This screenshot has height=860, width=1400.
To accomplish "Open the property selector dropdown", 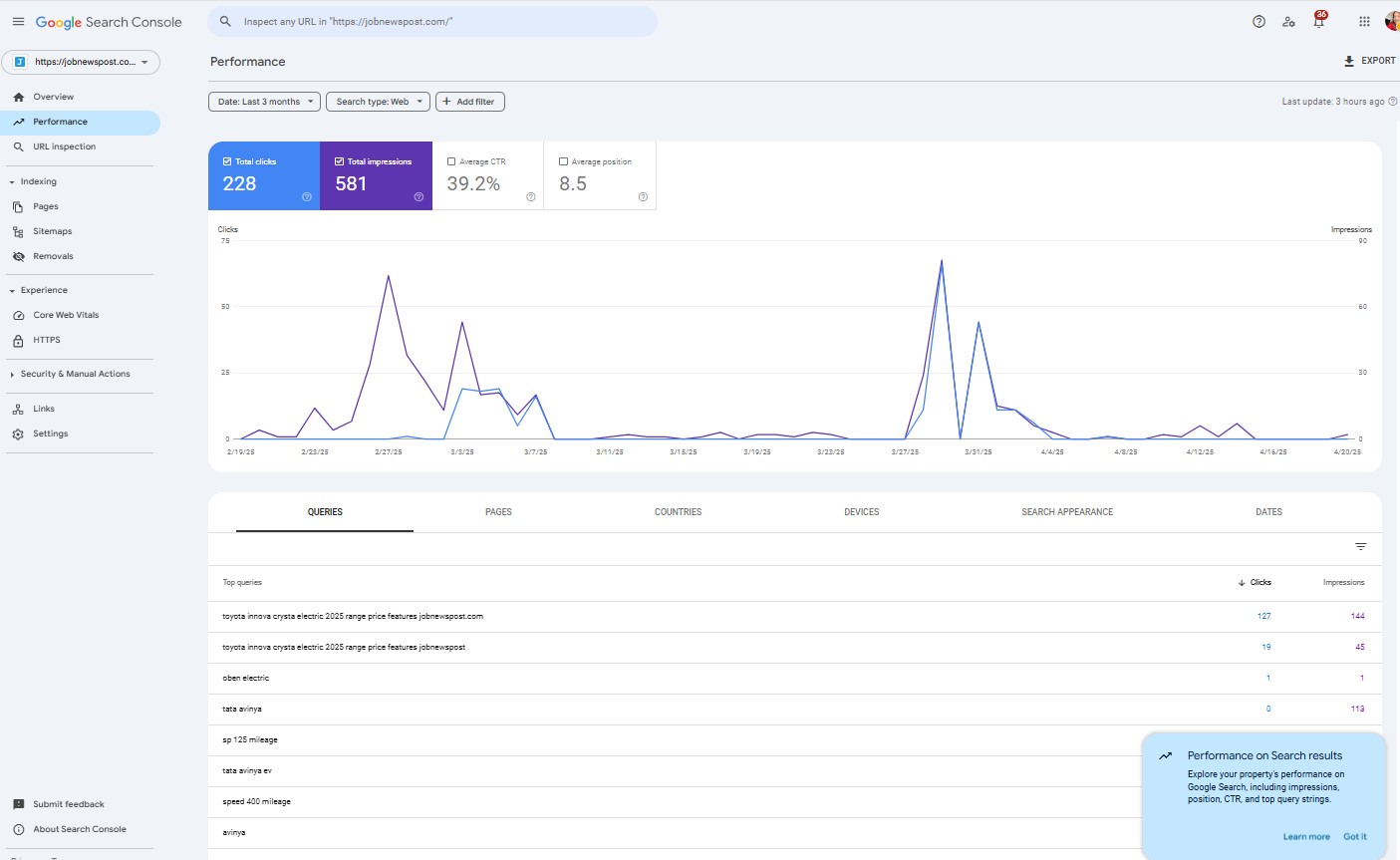I will coord(82,62).
